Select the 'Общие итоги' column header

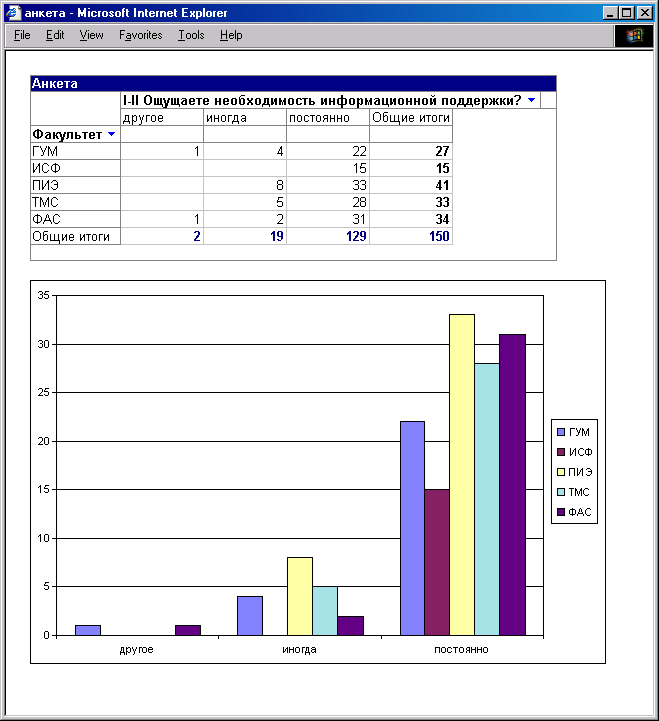click(x=411, y=118)
